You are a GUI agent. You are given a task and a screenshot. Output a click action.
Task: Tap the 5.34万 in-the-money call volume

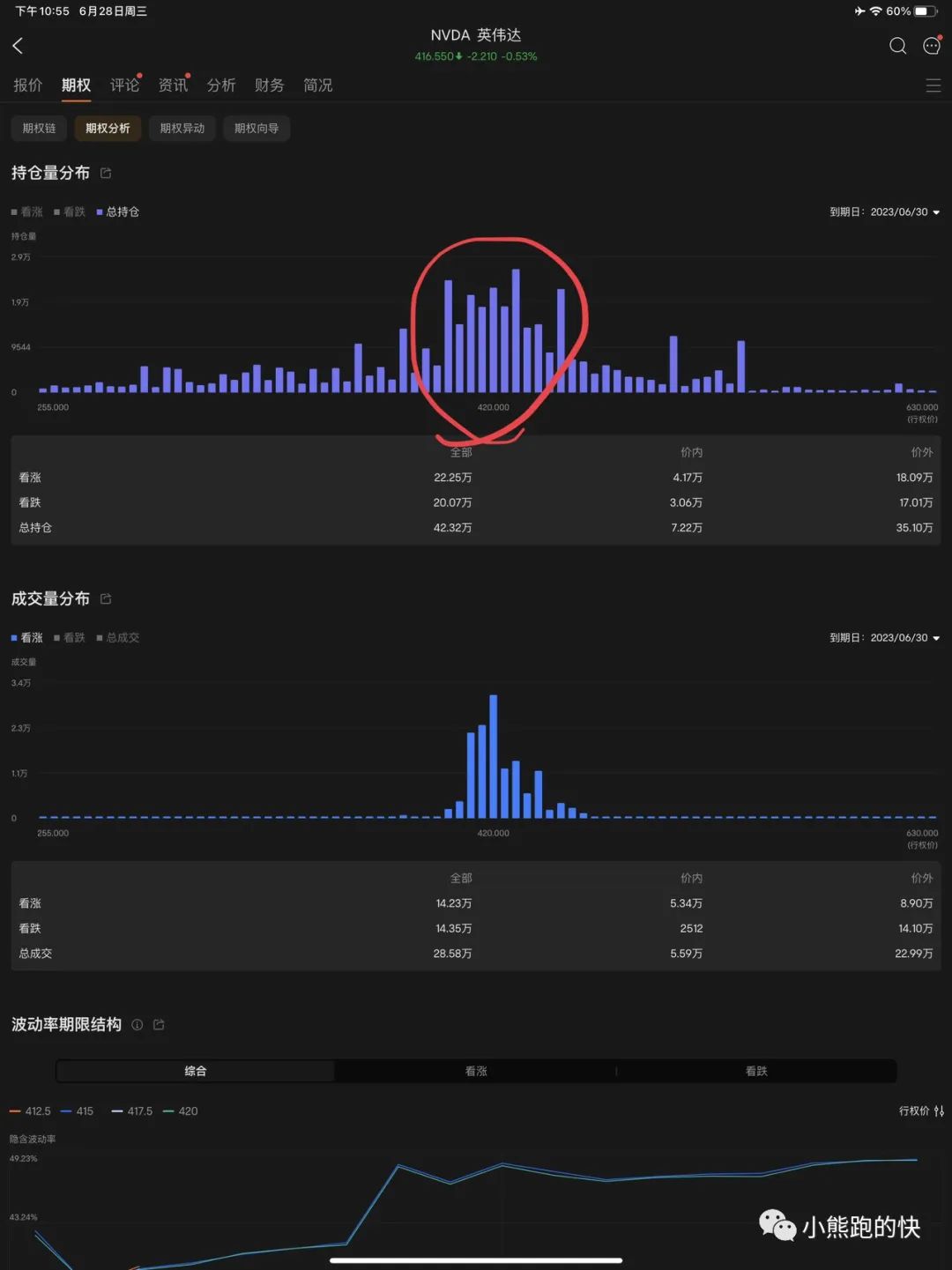(686, 903)
